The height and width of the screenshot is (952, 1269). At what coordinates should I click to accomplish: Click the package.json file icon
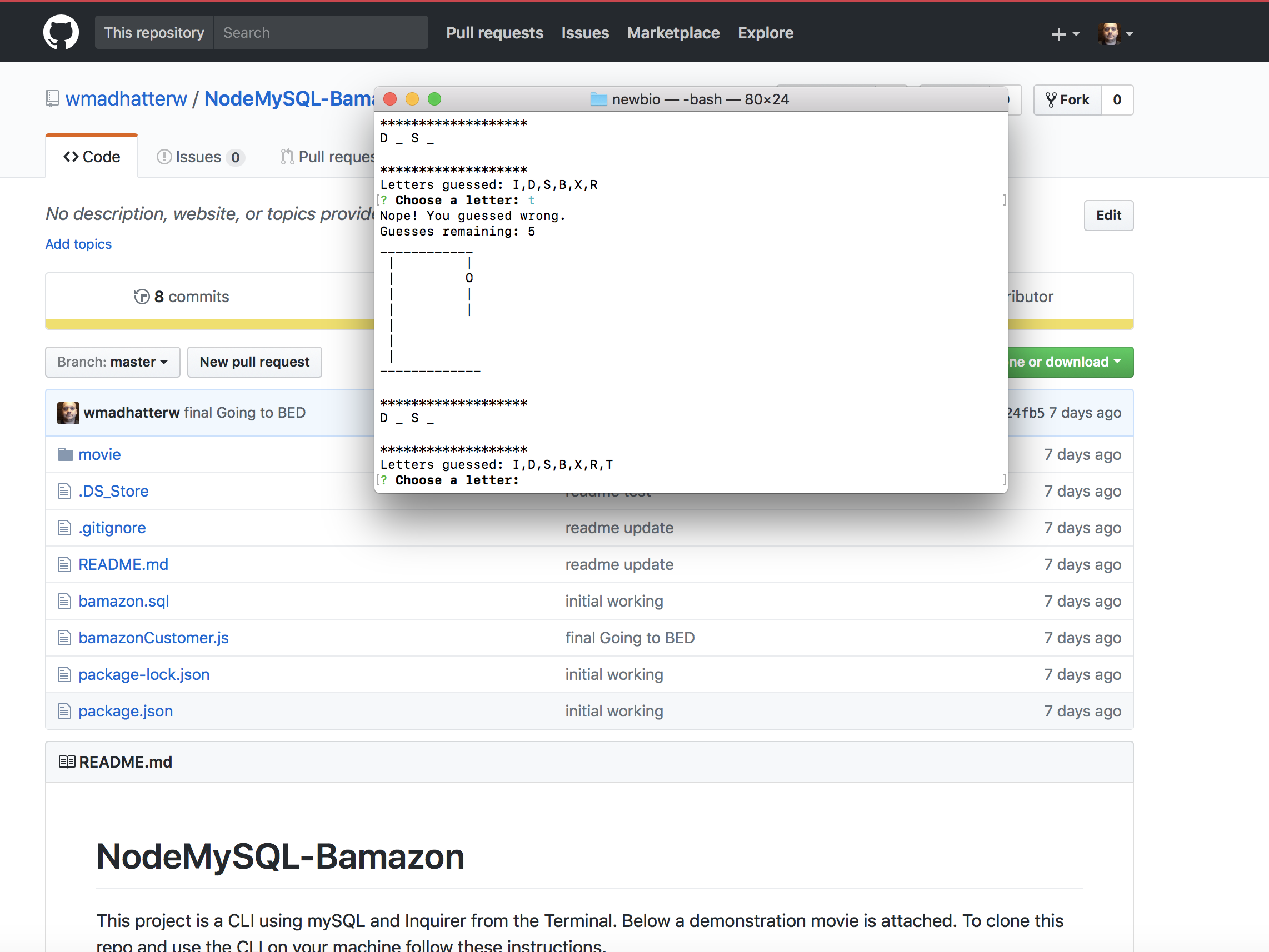[64, 712]
